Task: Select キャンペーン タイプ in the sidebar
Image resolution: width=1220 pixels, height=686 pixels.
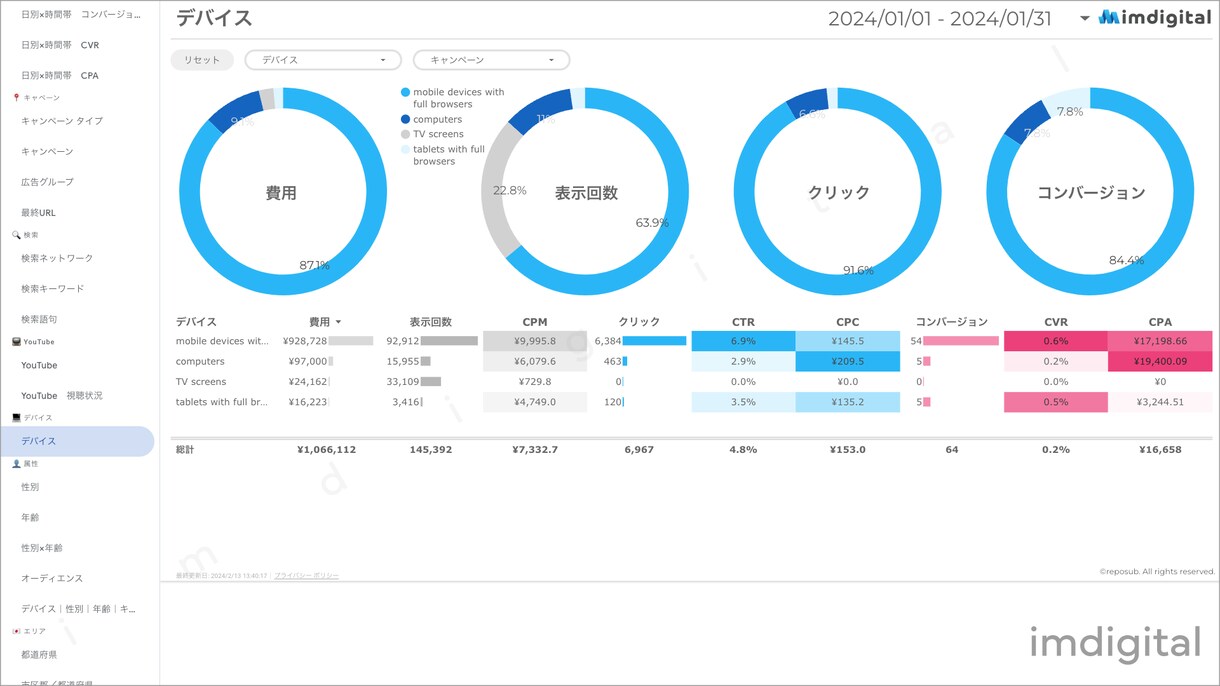Action: click(62, 121)
